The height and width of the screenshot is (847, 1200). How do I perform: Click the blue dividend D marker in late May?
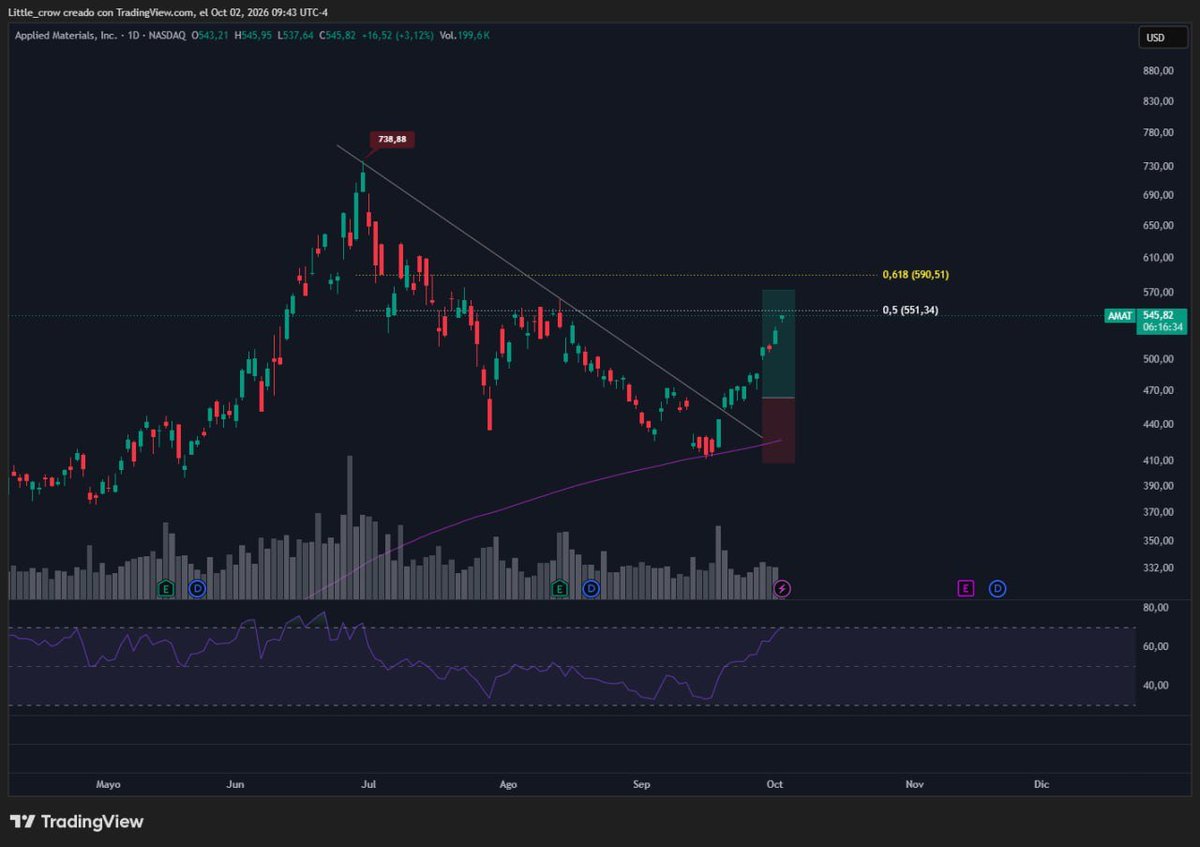click(x=198, y=589)
